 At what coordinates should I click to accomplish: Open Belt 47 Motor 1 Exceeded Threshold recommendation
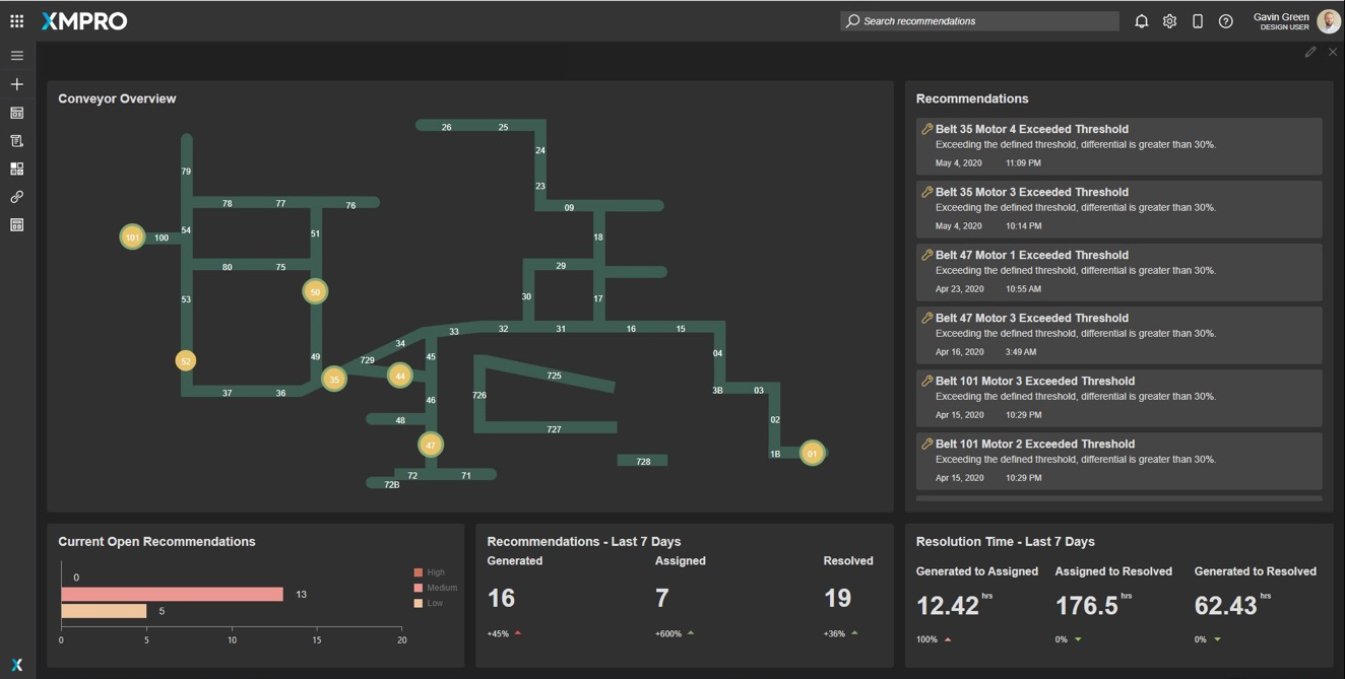(x=1031, y=255)
